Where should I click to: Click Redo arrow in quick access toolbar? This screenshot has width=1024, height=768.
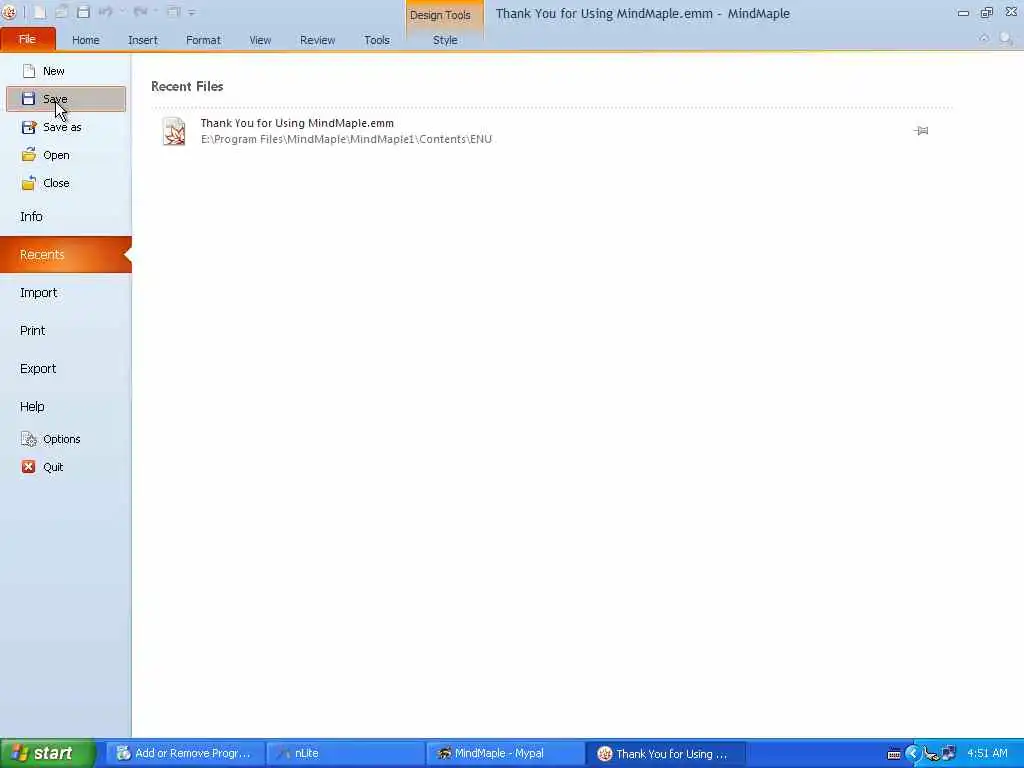(139, 12)
